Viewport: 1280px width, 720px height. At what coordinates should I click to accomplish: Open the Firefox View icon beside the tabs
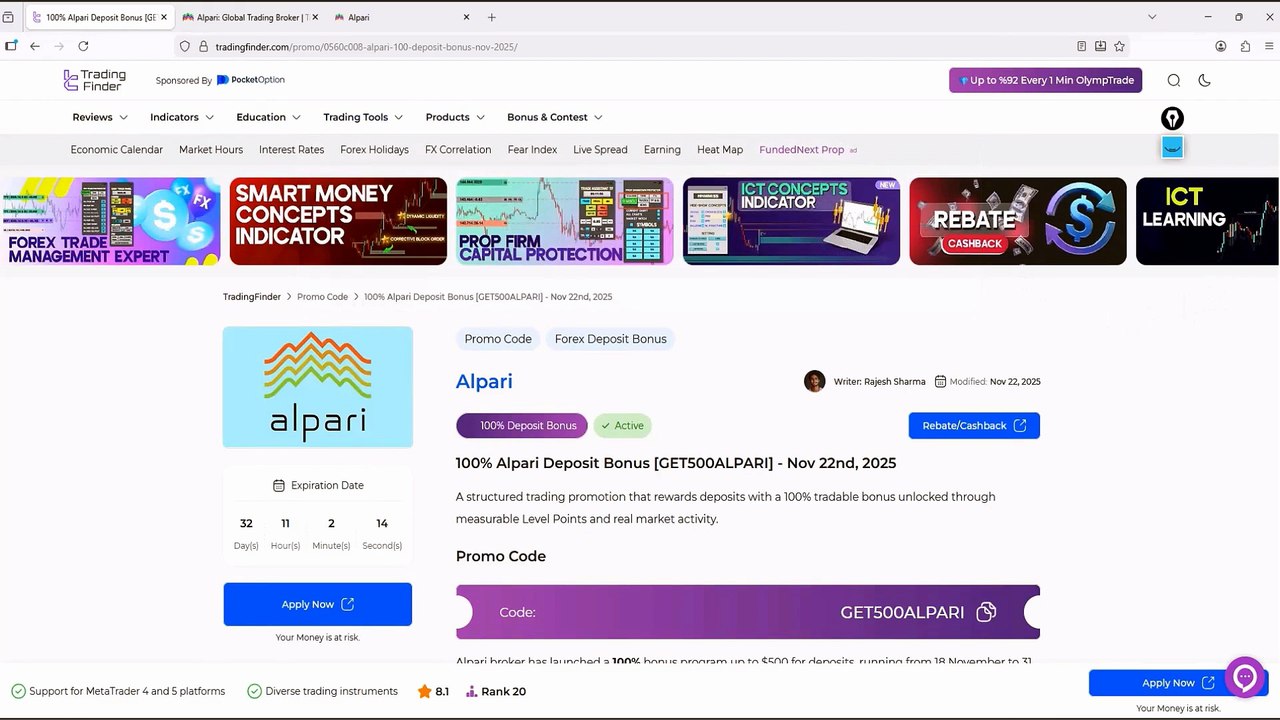click(x=8, y=17)
